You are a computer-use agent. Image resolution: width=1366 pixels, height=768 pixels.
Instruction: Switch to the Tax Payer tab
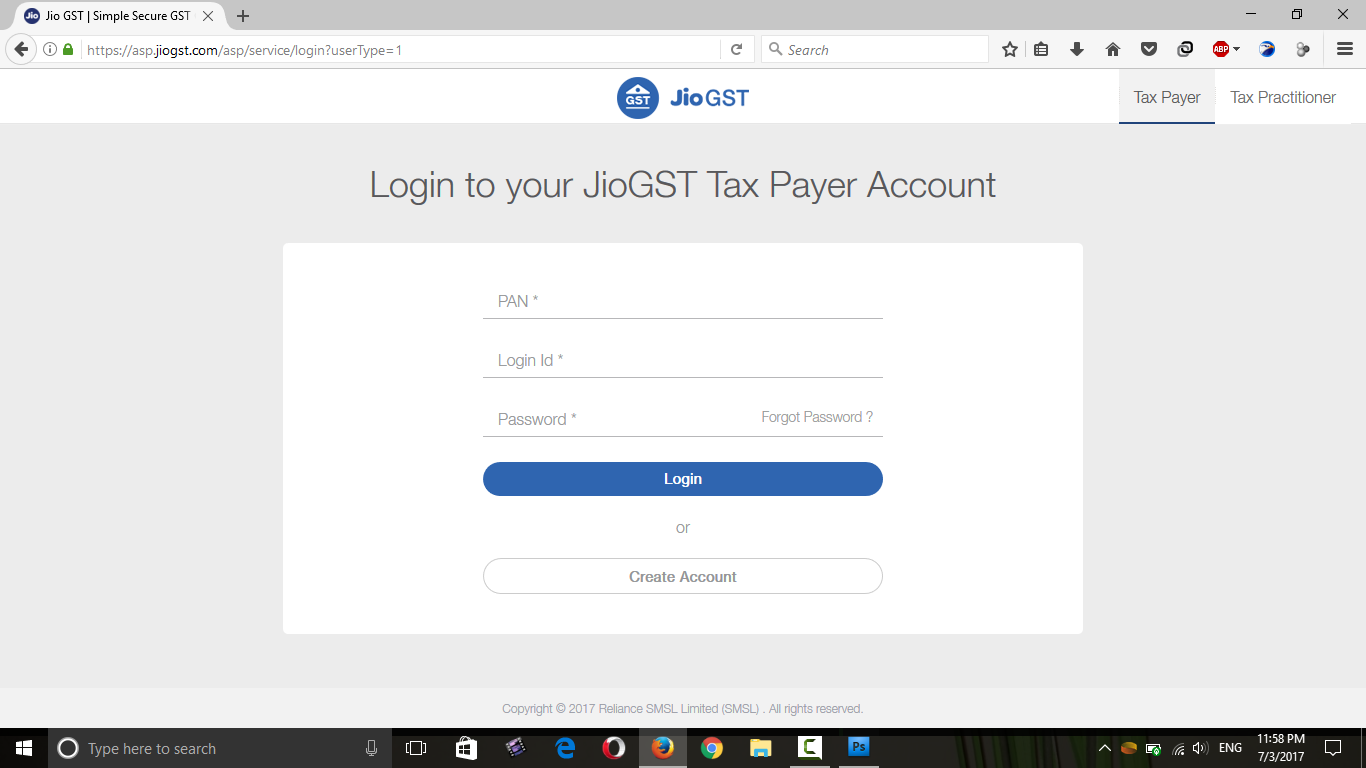pos(1167,98)
